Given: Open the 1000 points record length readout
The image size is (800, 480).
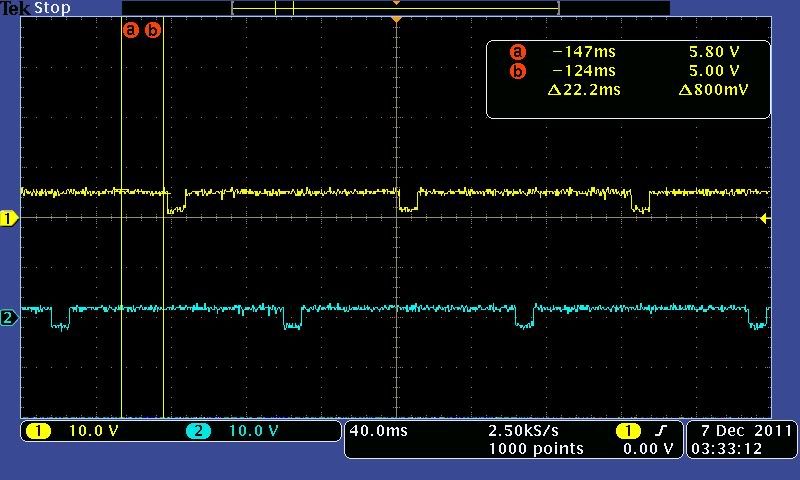Looking at the screenshot, I should point(535,449).
